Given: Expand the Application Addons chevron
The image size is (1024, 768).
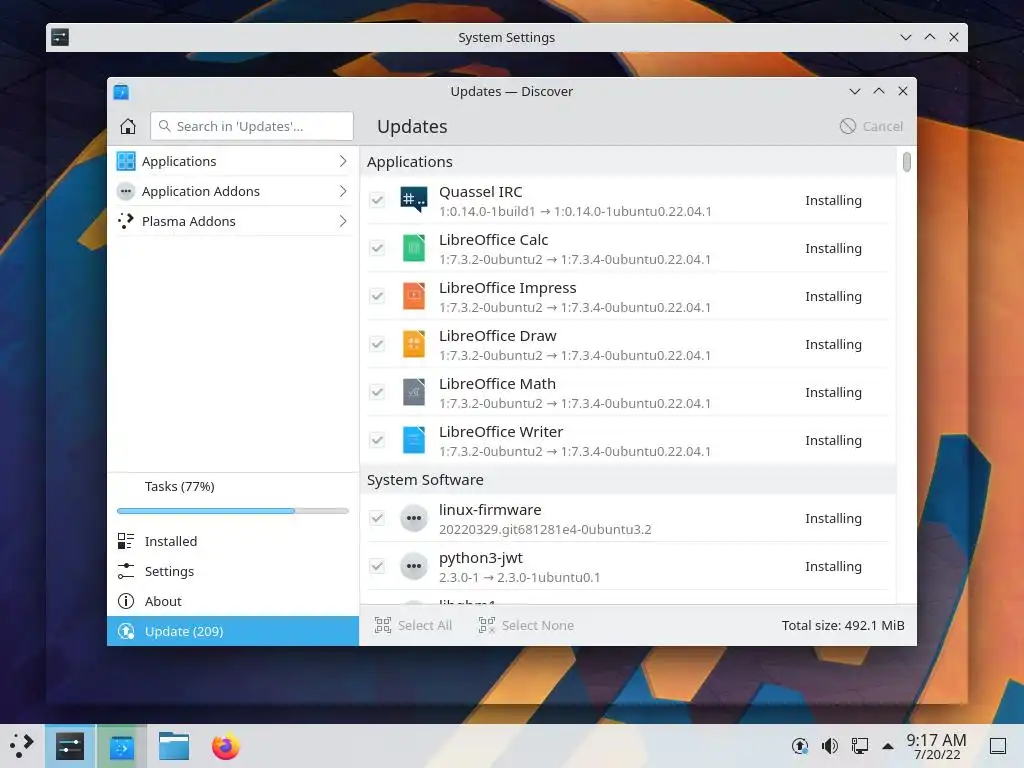Looking at the screenshot, I should [343, 191].
